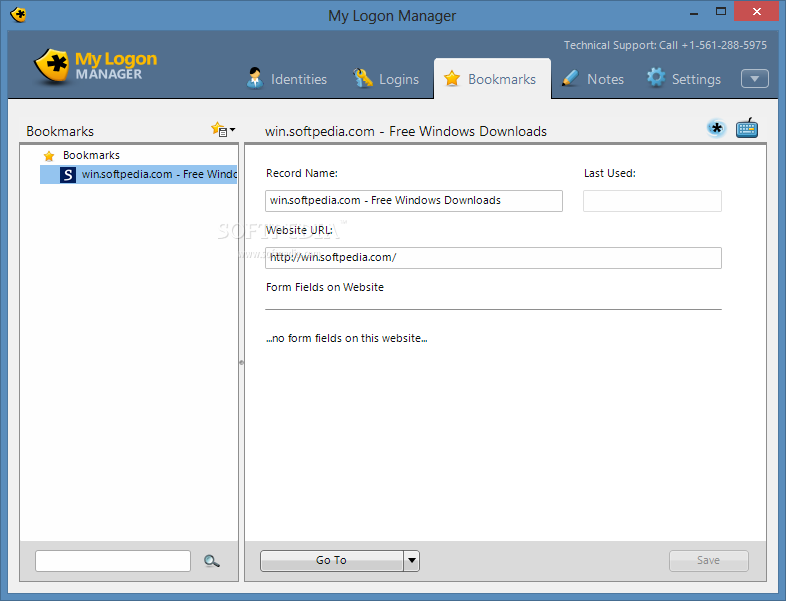
Task: Go to the Settings tab
Action: point(684,79)
